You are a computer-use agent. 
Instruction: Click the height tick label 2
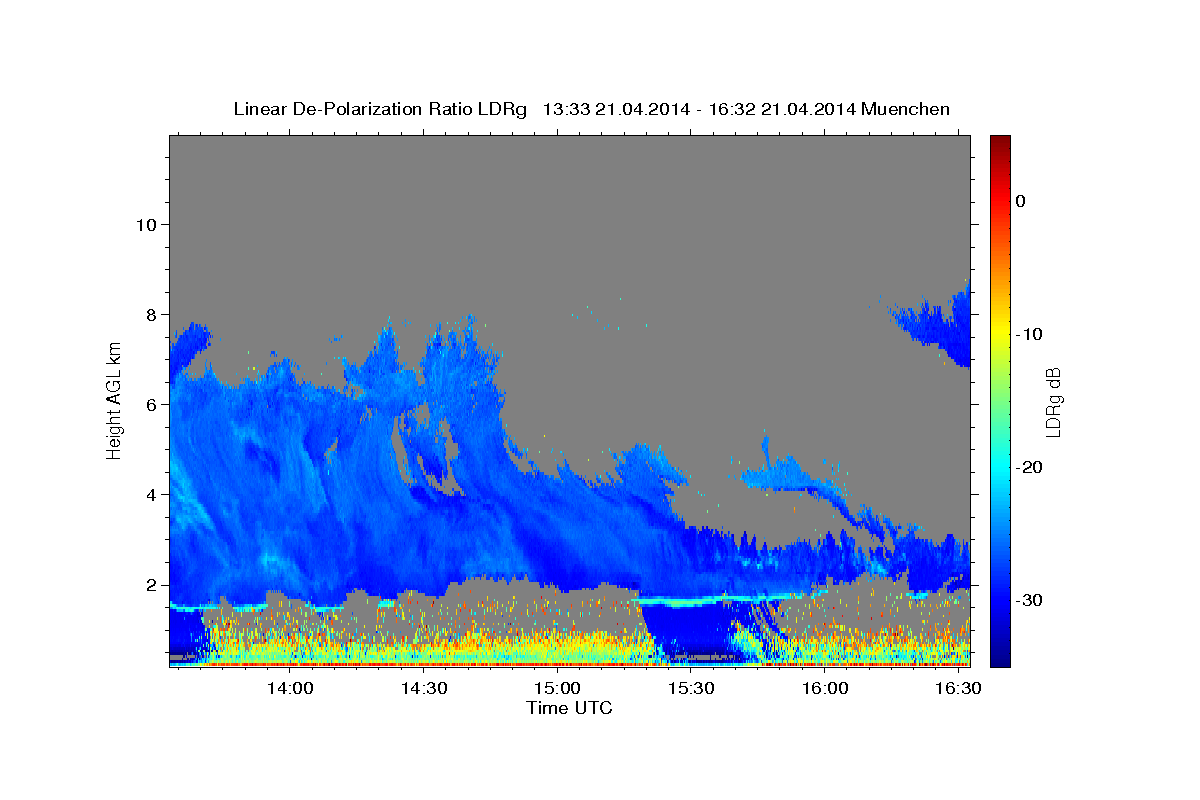(152, 584)
